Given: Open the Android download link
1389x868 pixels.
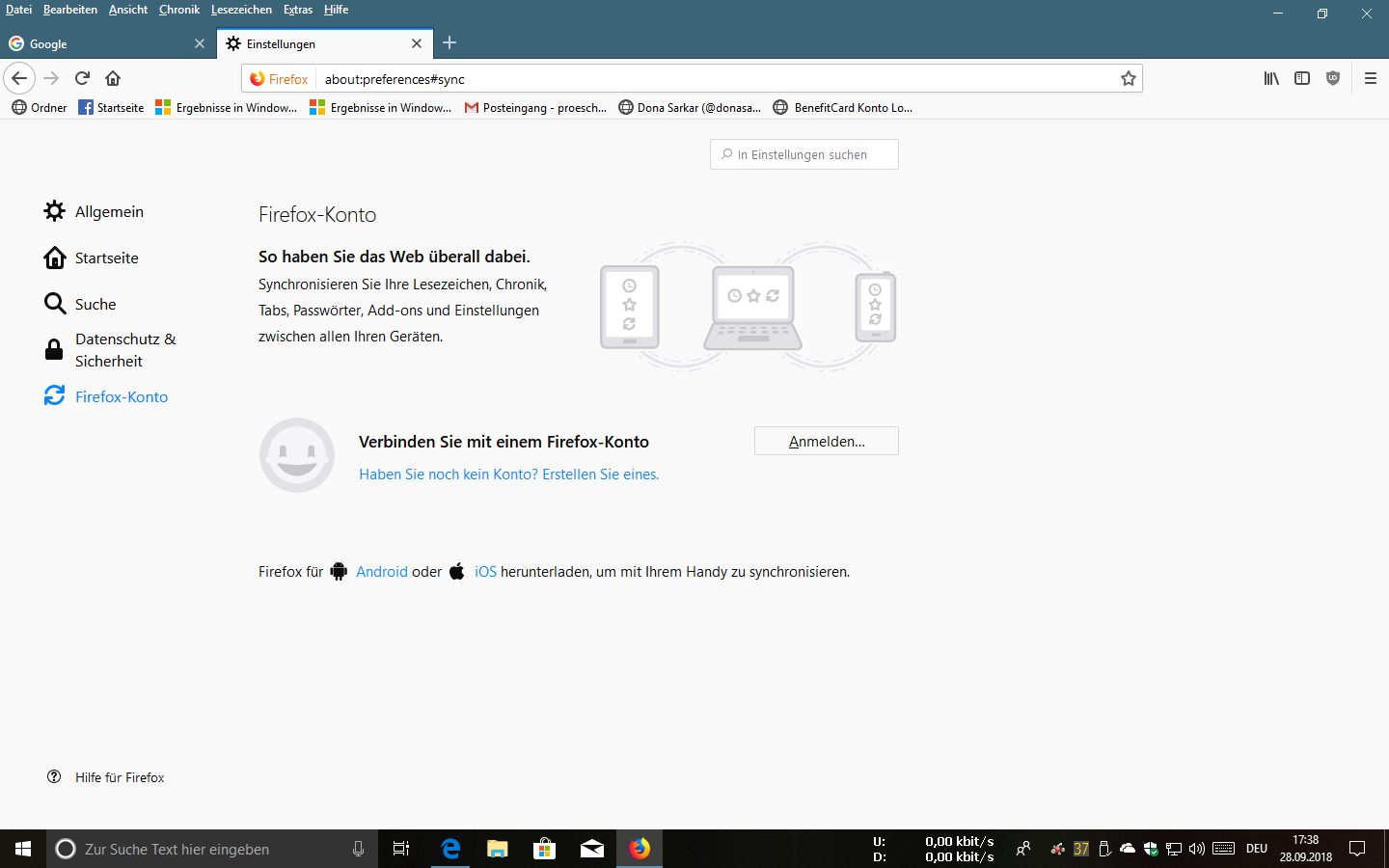Looking at the screenshot, I should coord(382,572).
